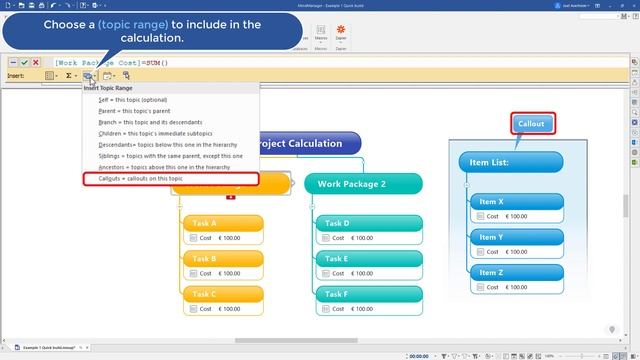Collapse the Project Calculation branch toggle
The image size is (640, 360).
[363, 162]
